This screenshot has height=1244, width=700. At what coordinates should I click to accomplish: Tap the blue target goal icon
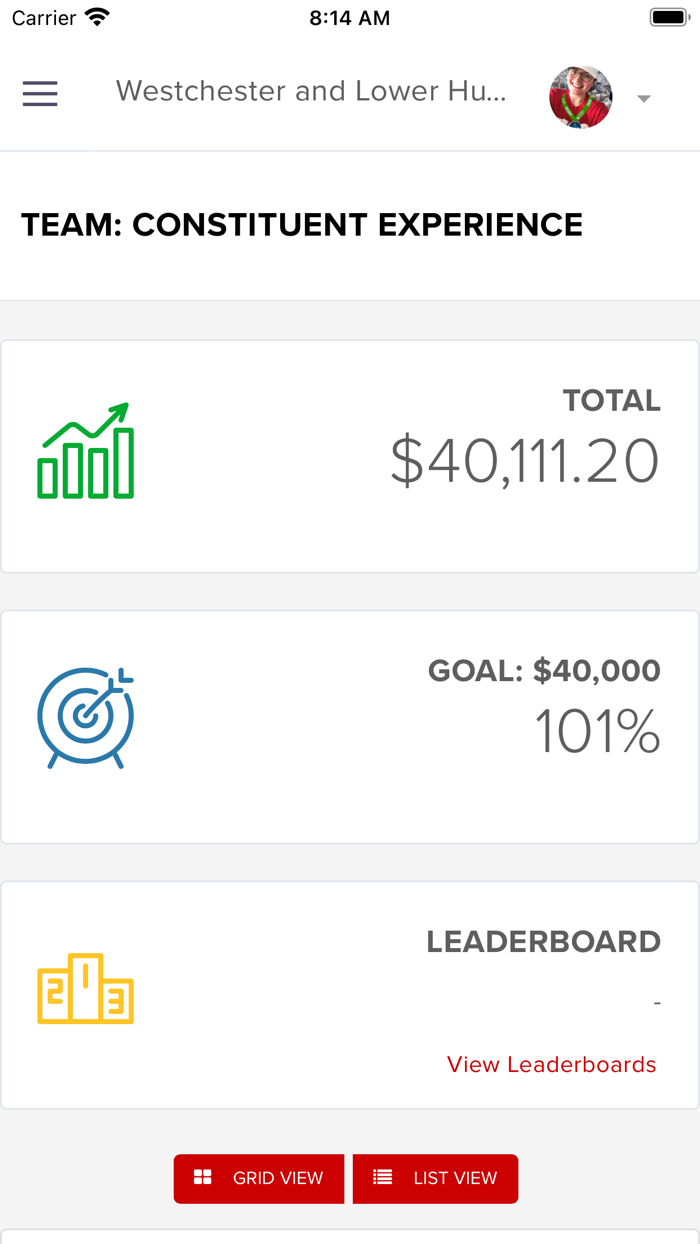pos(86,718)
